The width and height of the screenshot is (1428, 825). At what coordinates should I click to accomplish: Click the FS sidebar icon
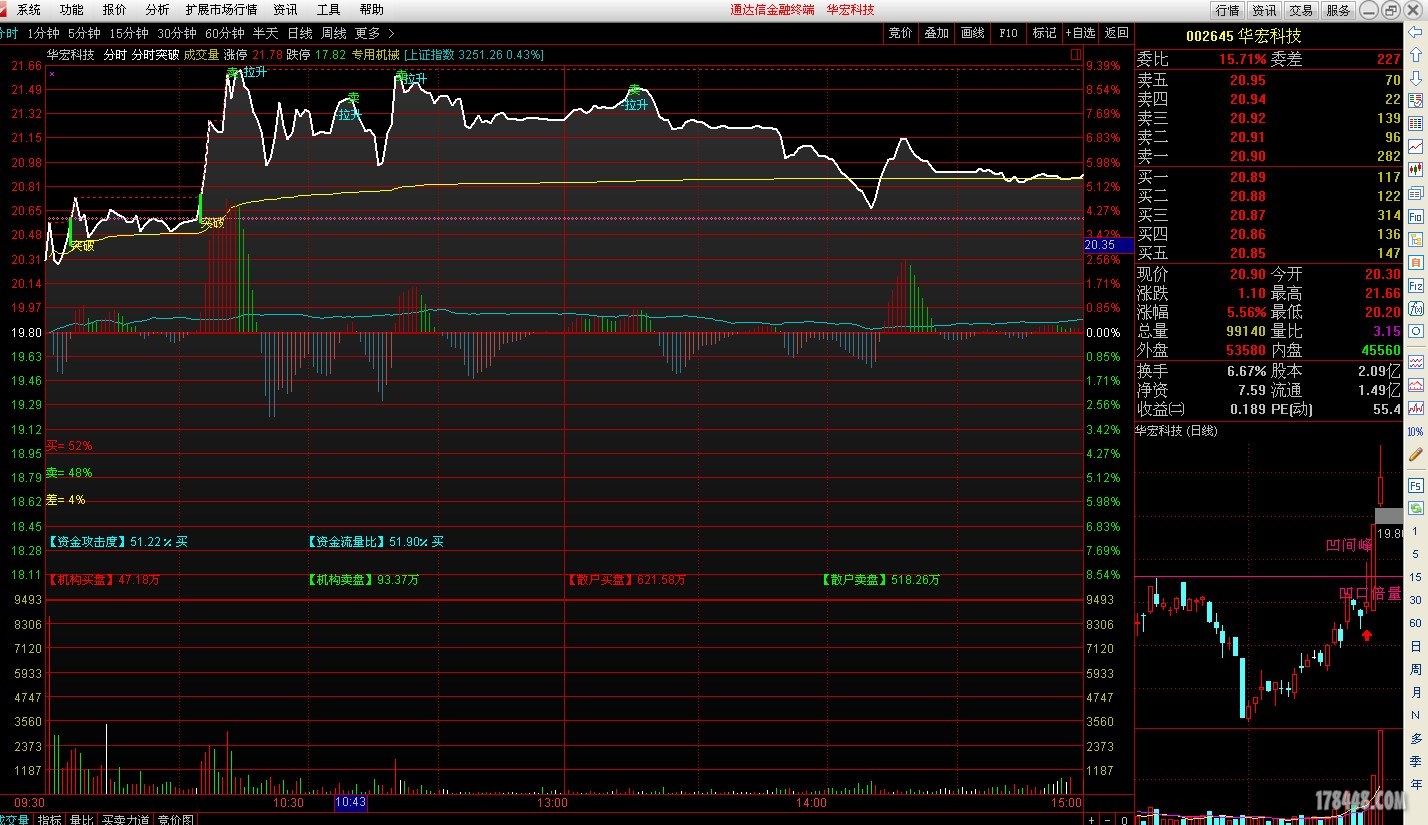[x=1416, y=484]
